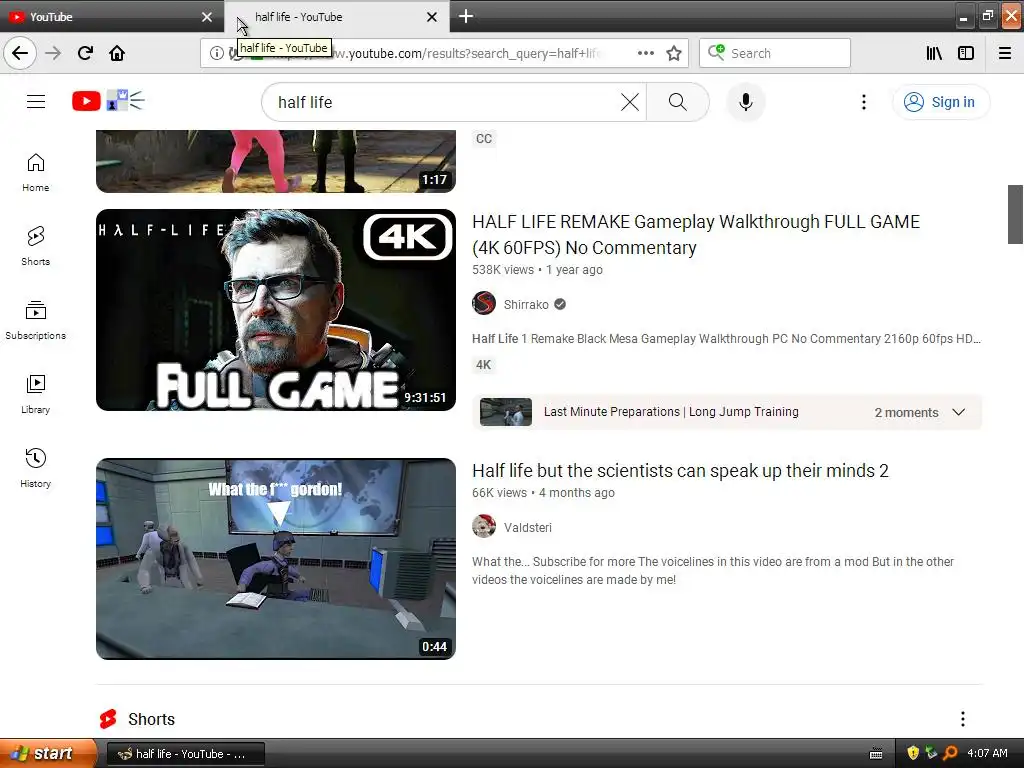
Task: Click '538K views' text
Action: coord(503,270)
